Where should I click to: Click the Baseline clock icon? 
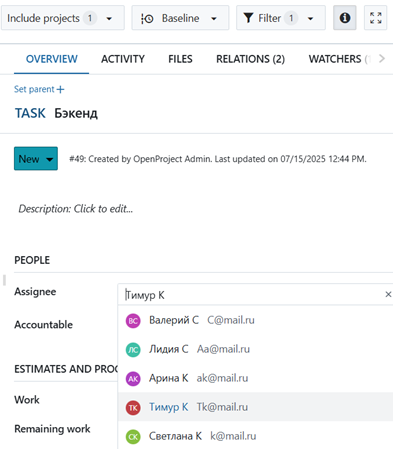point(147,18)
